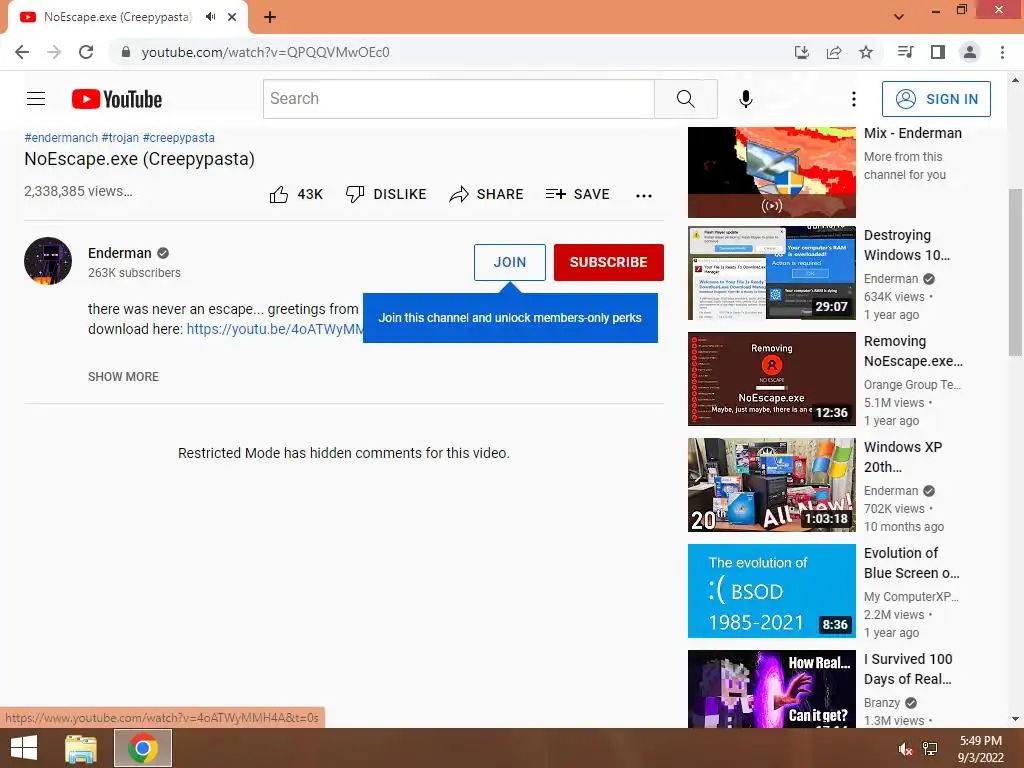Click the browser forward arrow

(54, 52)
